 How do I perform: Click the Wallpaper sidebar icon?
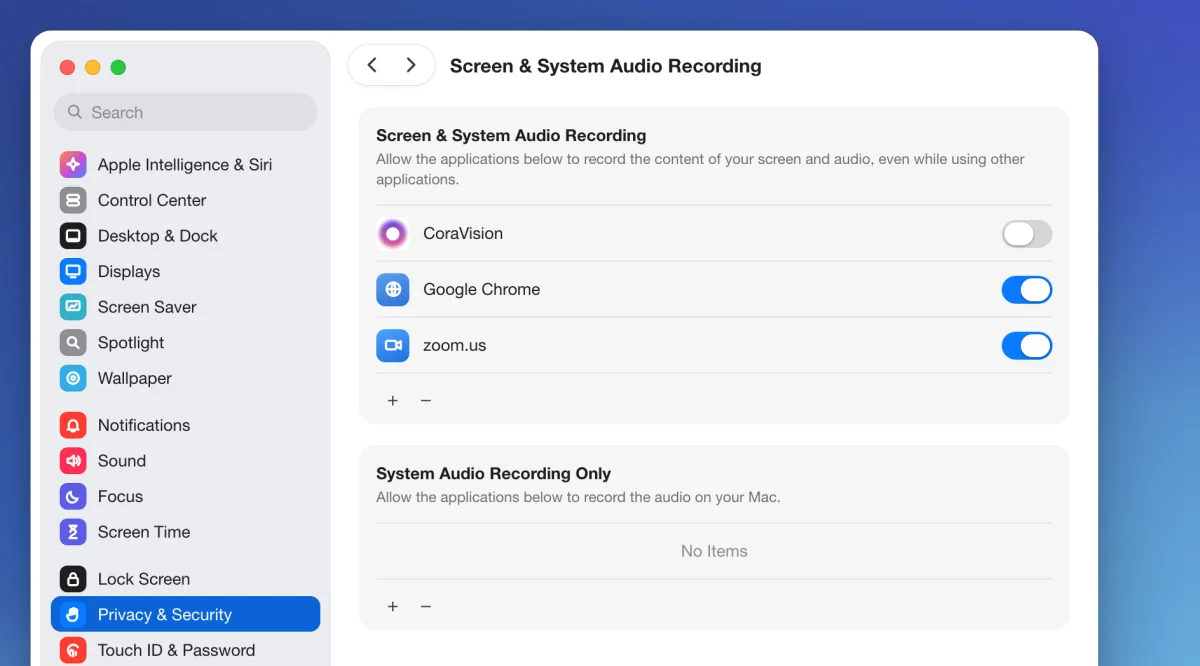click(x=73, y=378)
